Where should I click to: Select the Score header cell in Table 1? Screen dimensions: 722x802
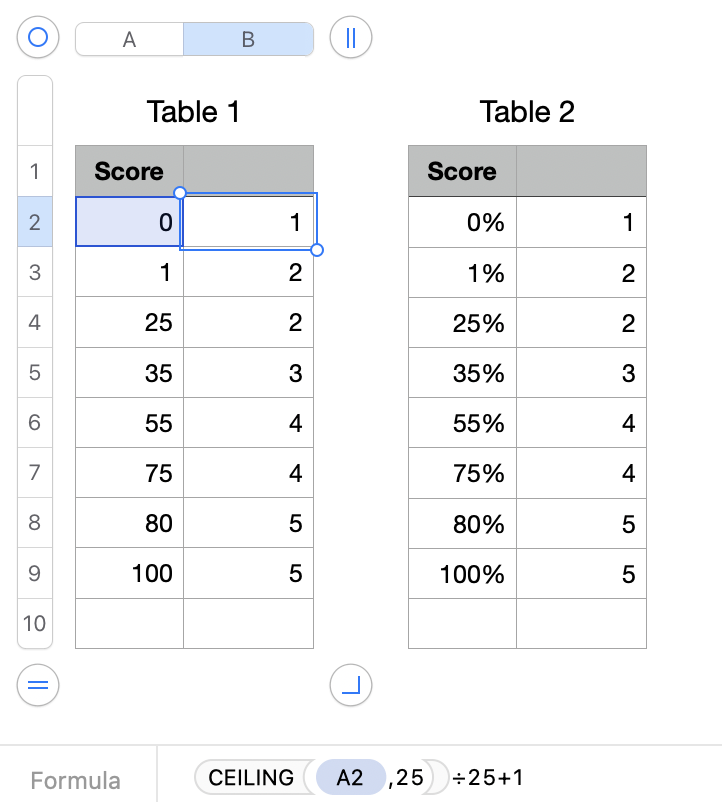pyautogui.click(x=129, y=171)
